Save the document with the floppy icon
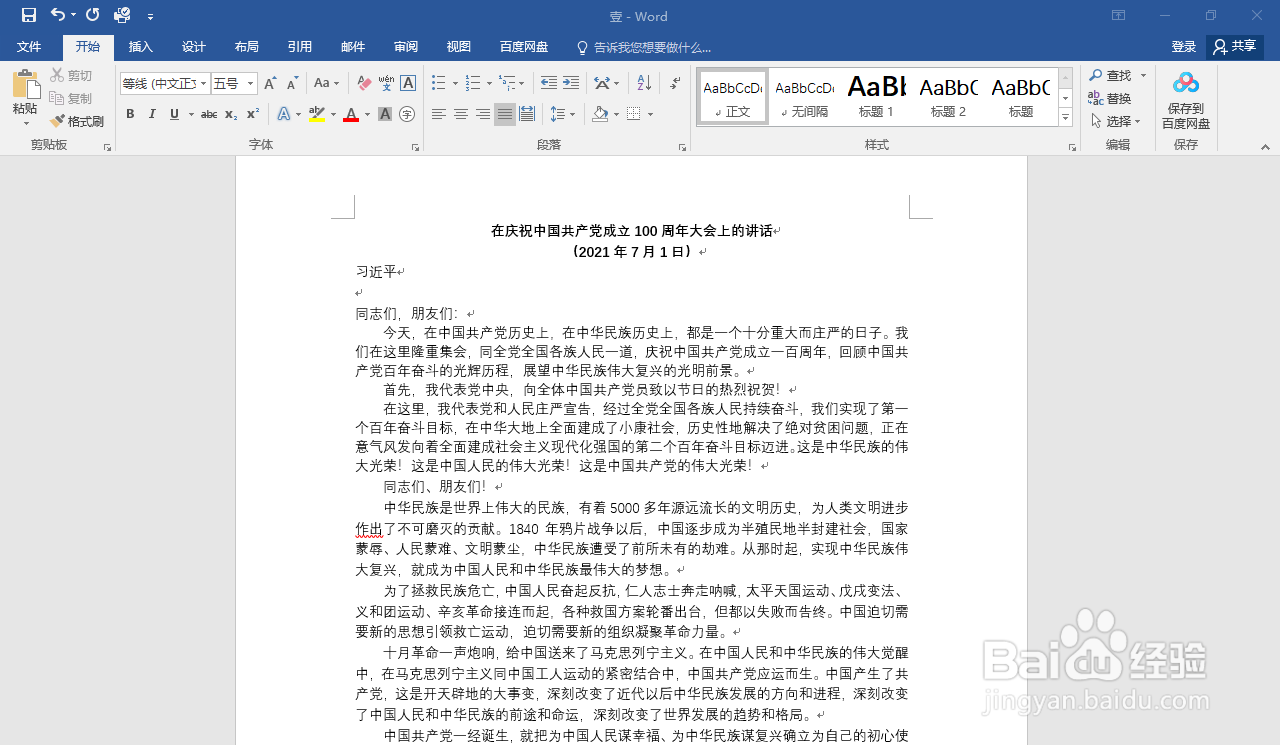Screen dimensions: 1280x745 coord(29,15)
